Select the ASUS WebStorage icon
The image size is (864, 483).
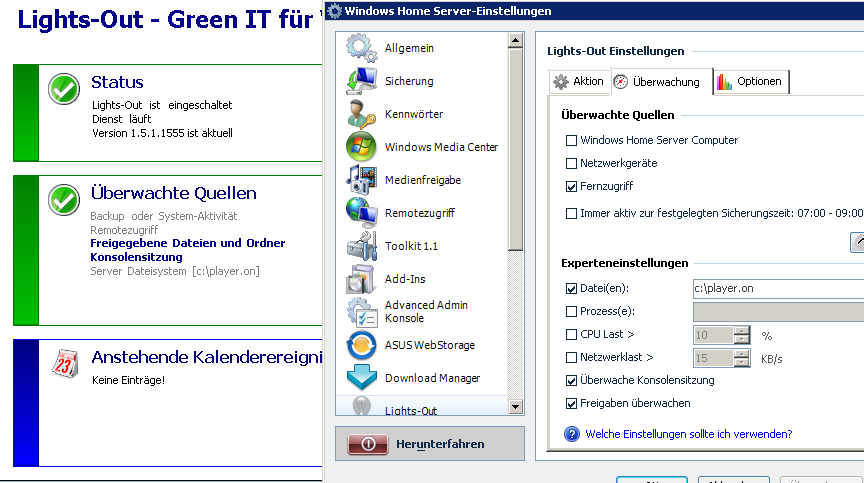click(x=361, y=345)
